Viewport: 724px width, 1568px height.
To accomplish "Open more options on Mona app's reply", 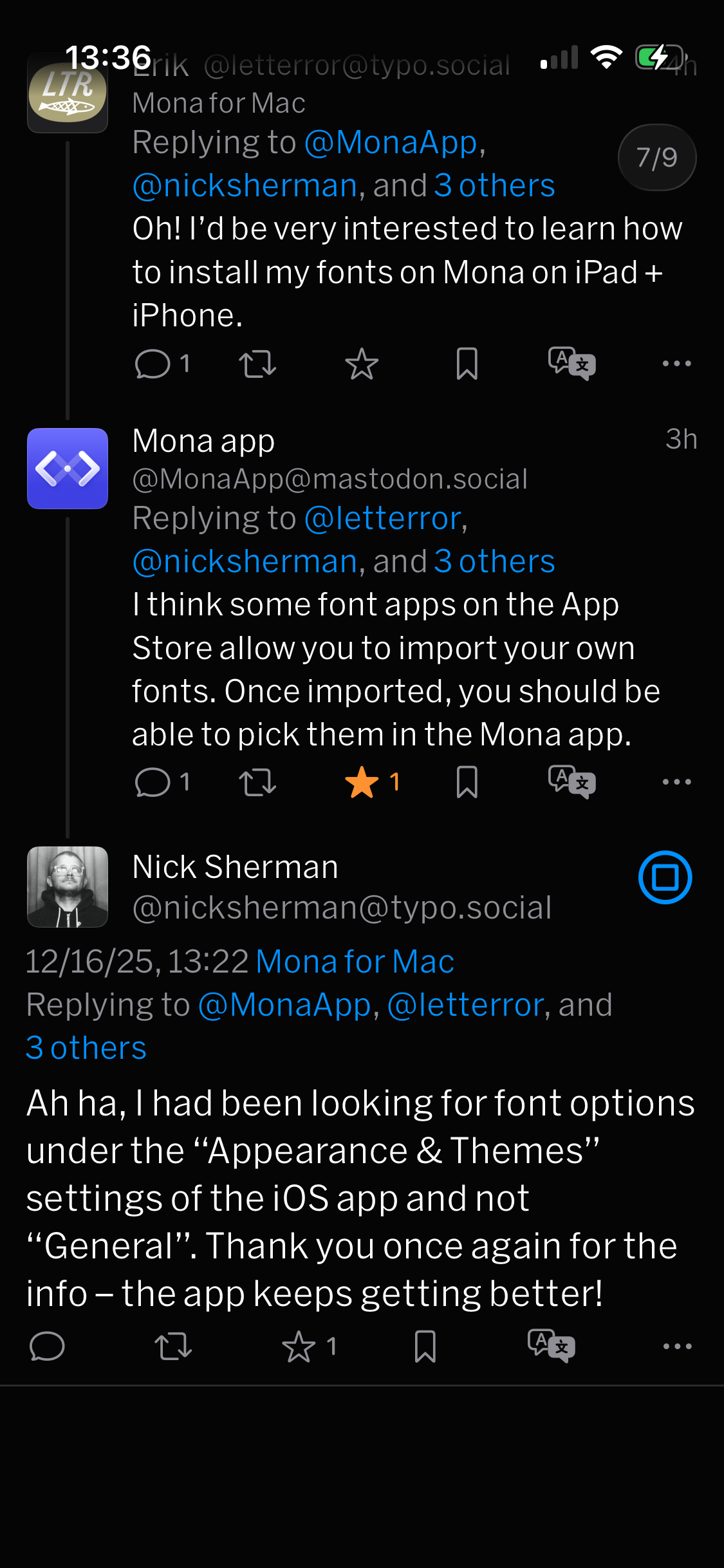I will click(x=676, y=783).
